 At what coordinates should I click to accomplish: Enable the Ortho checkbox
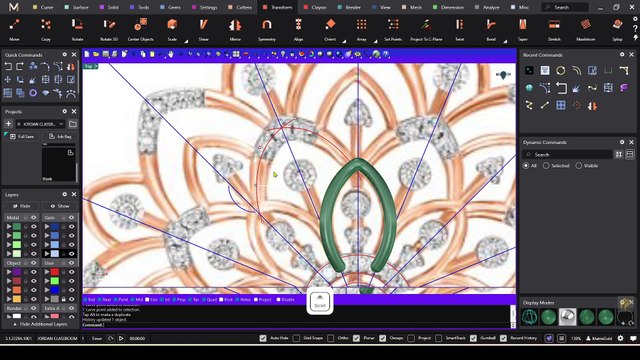click(331, 338)
